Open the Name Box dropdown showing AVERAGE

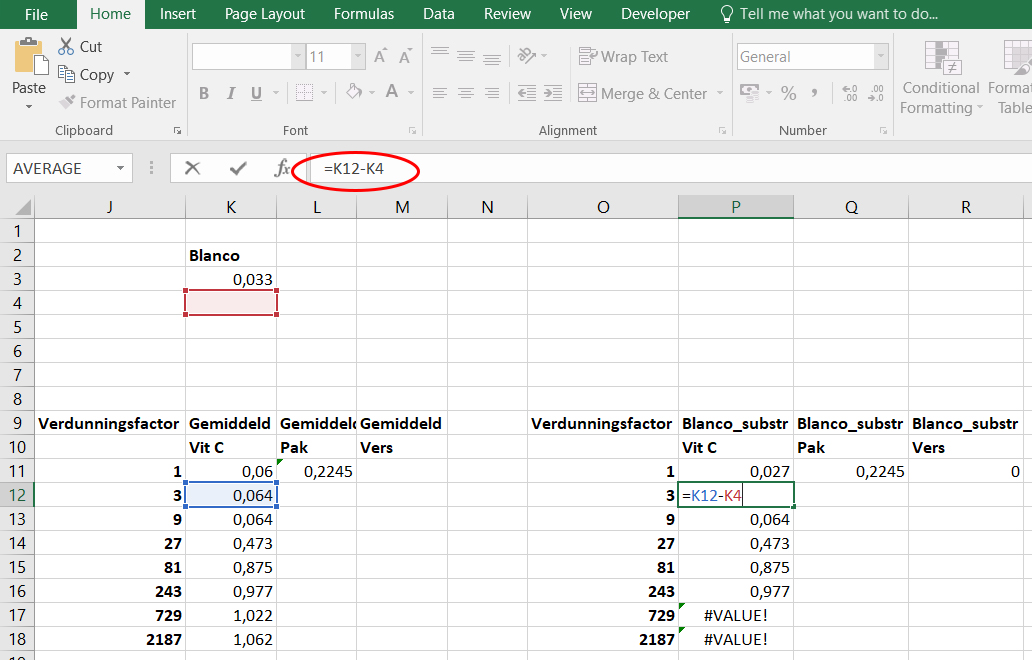[x=121, y=168]
